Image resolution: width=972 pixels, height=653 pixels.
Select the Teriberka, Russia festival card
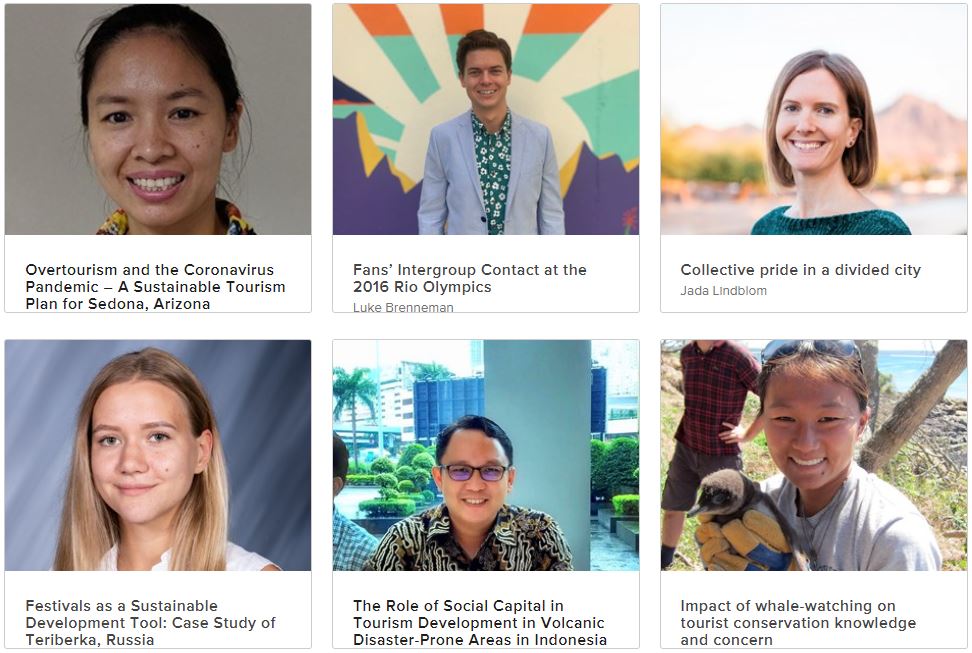tap(158, 494)
